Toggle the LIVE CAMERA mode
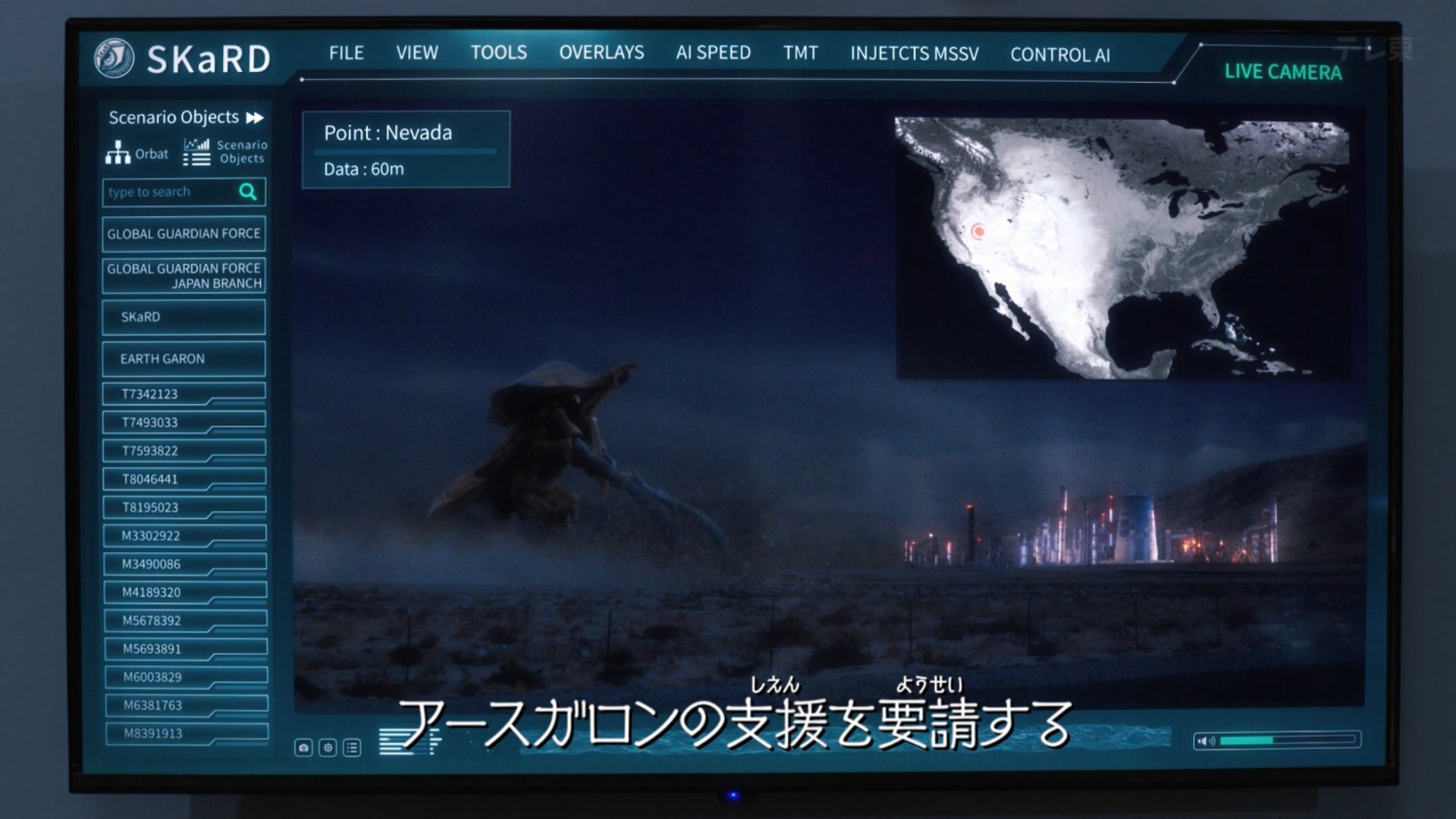The height and width of the screenshot is (819, 1456). (x=1282, y=72)
